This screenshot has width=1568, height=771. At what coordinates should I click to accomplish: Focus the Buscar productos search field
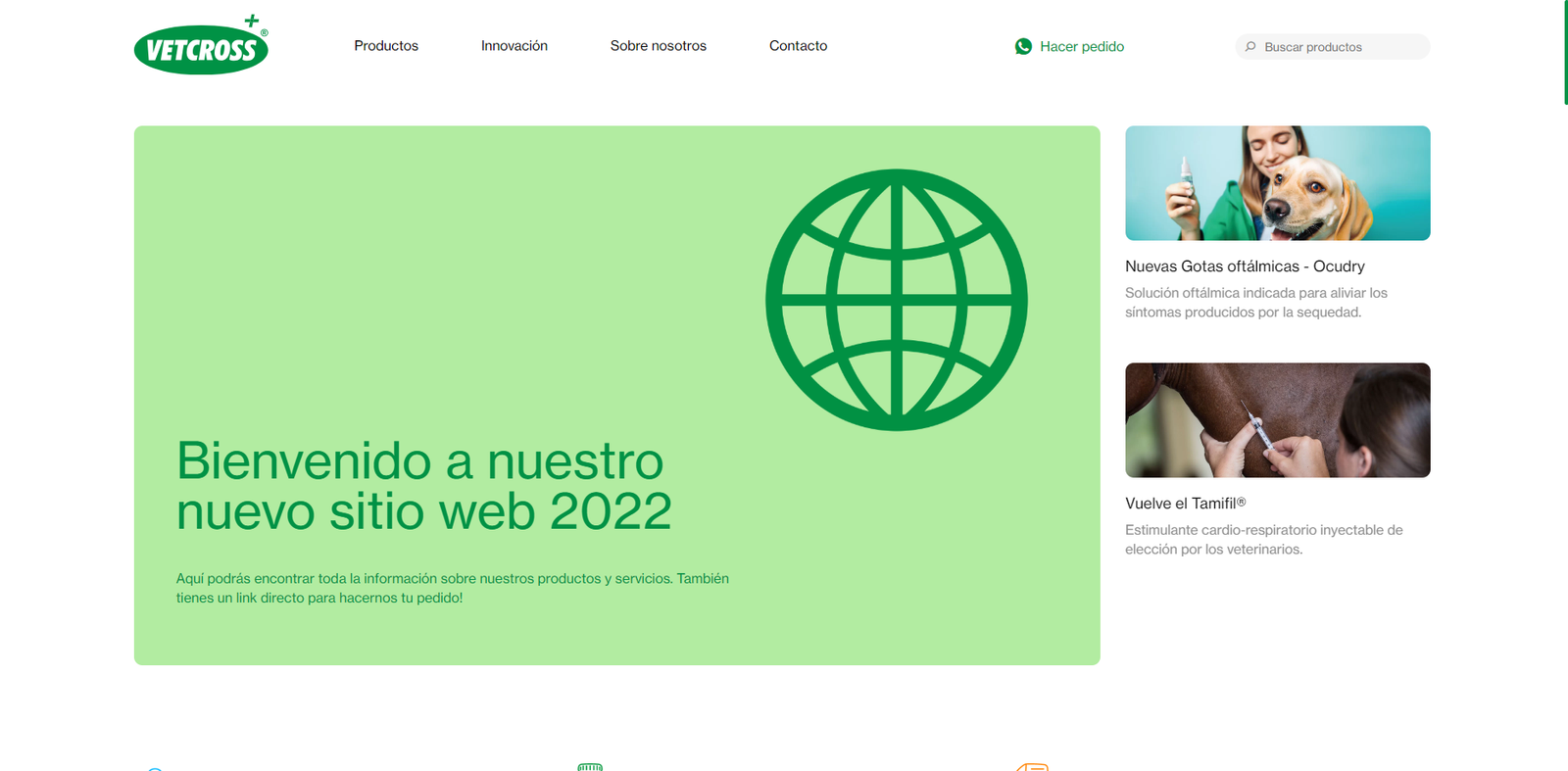click(1338, 47)
